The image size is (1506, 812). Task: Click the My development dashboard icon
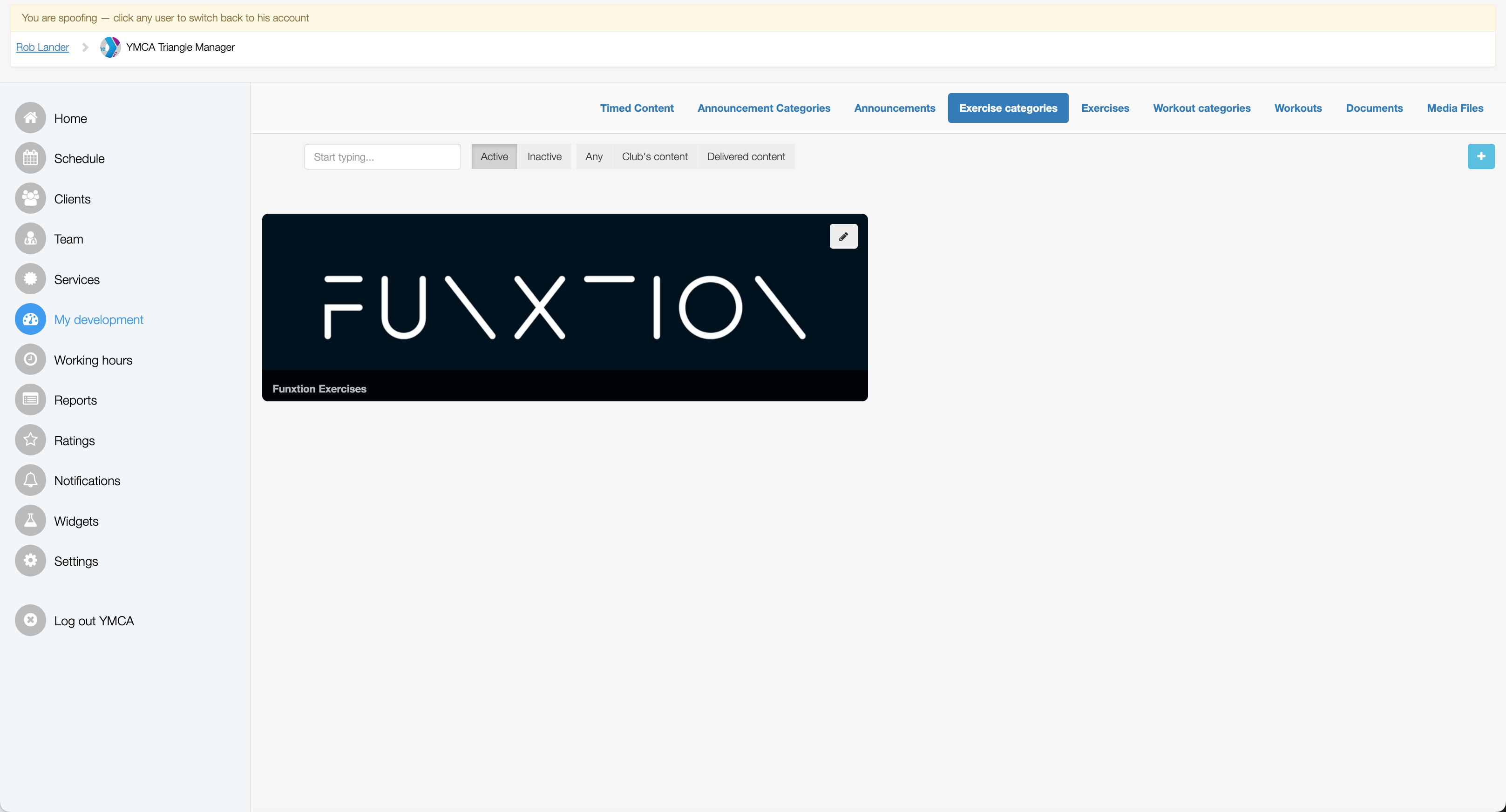pos(30,320)
